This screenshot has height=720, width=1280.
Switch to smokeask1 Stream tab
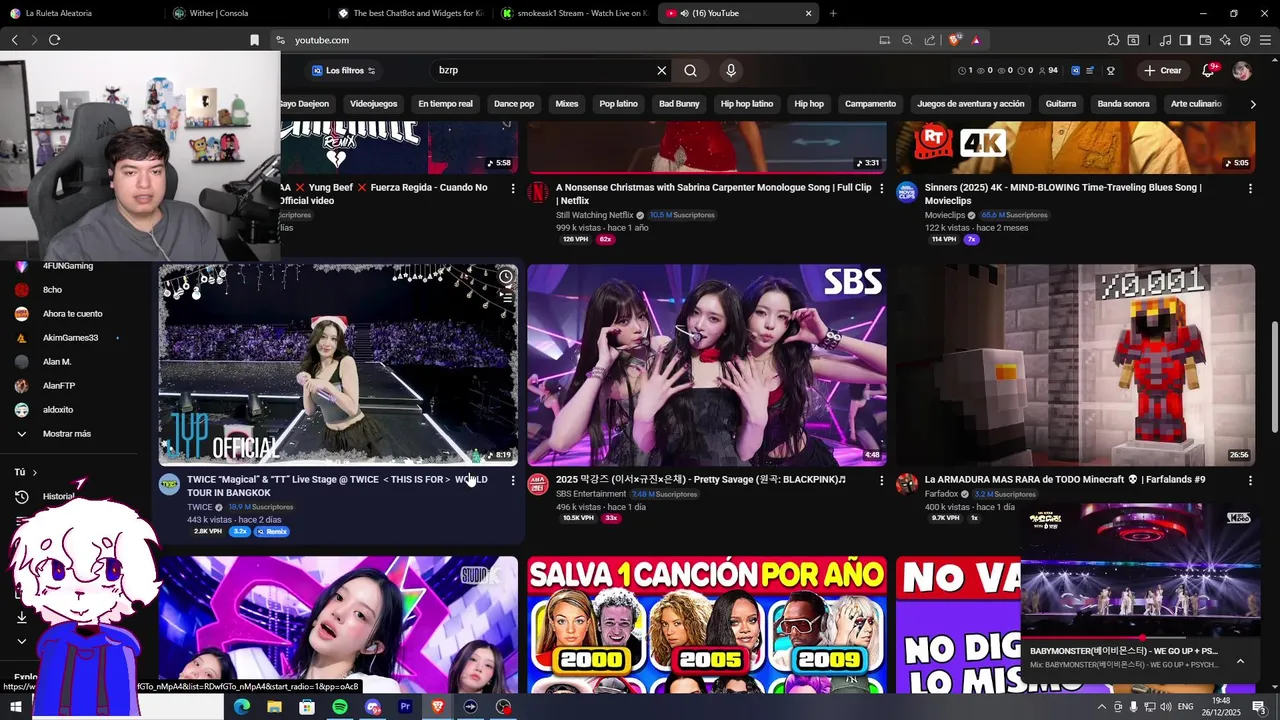coord(575,13)
